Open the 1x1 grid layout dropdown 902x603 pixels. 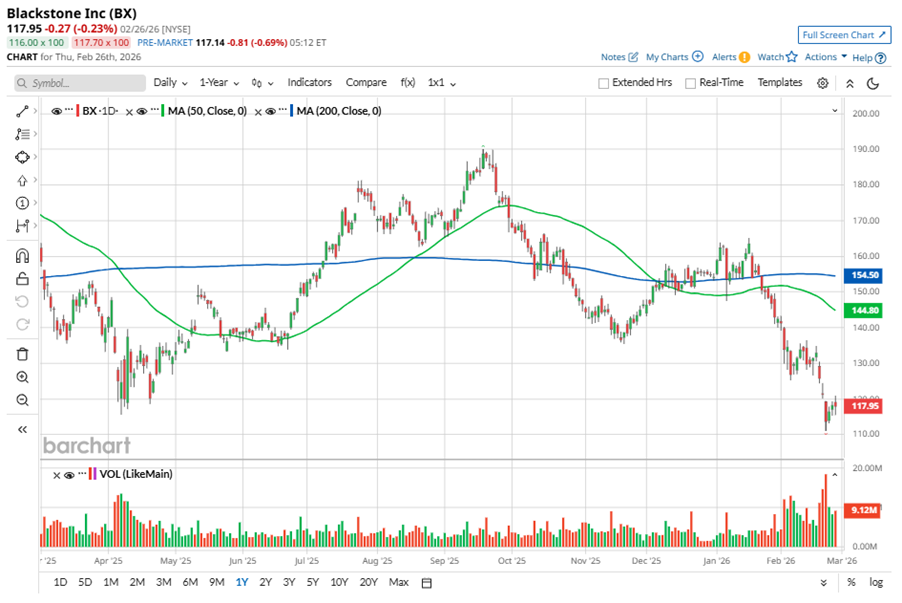click(x=442, y=83)
